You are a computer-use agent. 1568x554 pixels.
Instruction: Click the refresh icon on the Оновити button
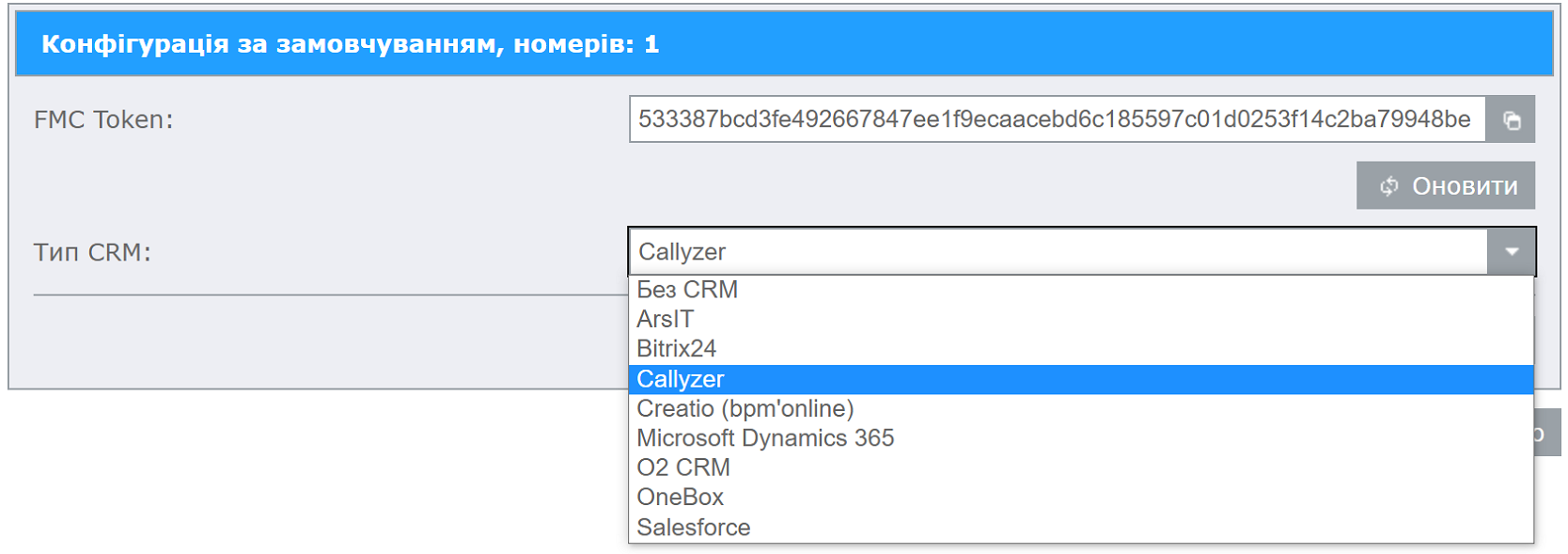[x=1389, y=185]
